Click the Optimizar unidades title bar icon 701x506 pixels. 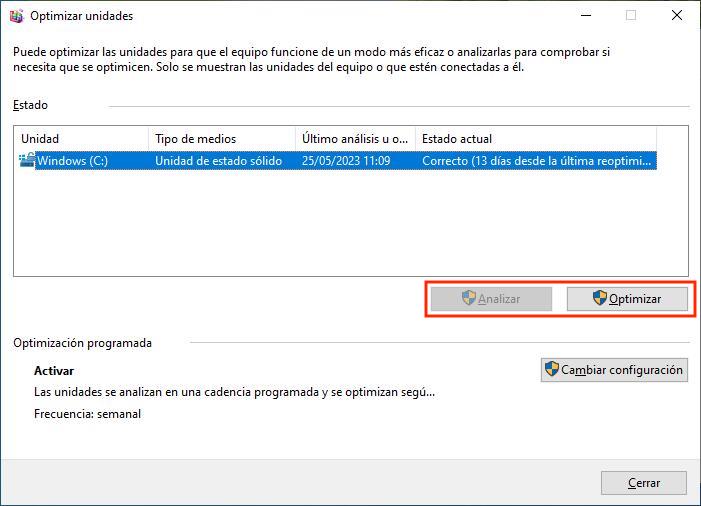(x=16, y=16)
